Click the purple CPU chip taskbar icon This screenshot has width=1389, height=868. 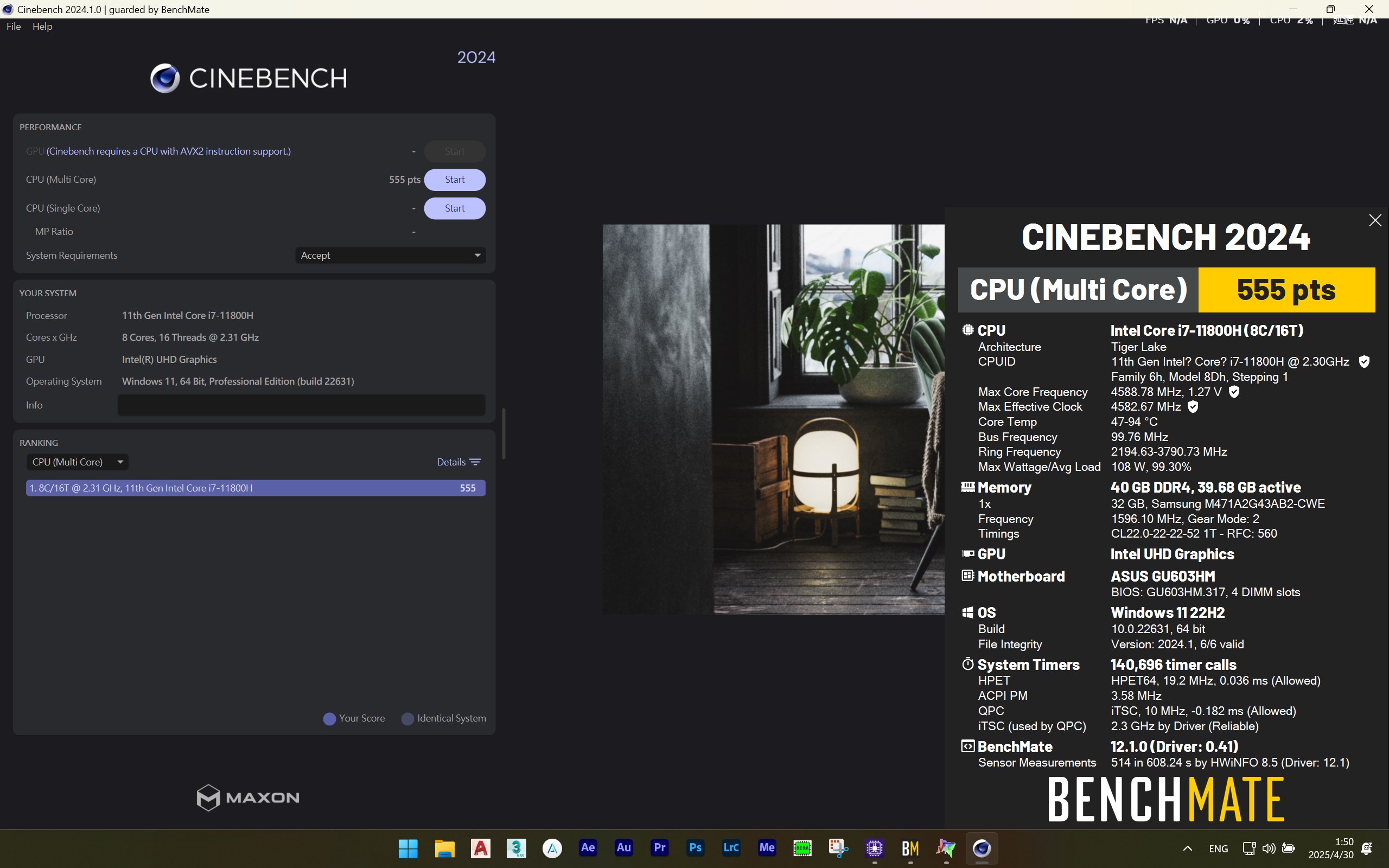pyautogui.click(x=874, y=848)
